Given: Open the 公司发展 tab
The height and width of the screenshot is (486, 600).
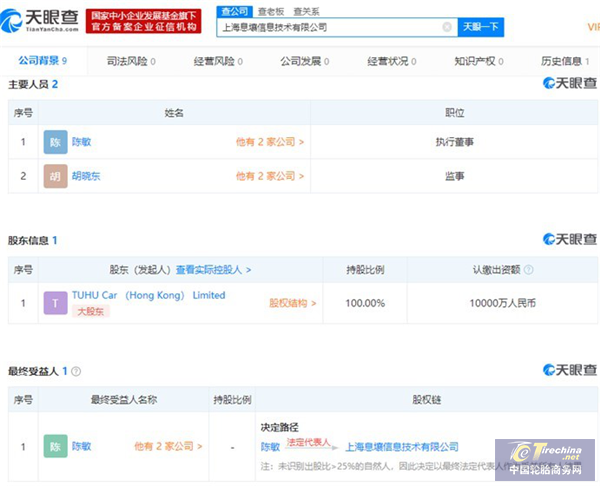Looking at the screenshot, I should point(305,61).
